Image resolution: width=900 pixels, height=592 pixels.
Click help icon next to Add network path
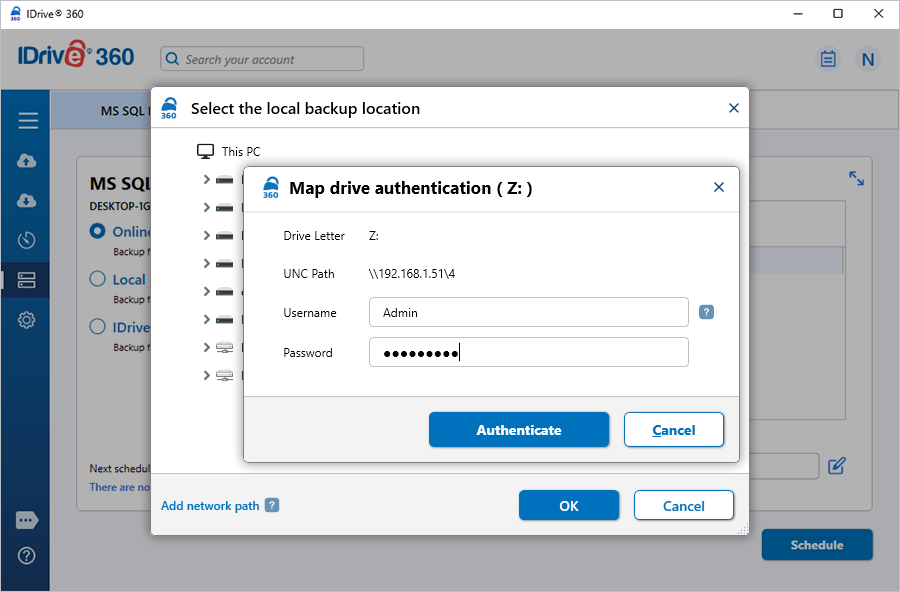click(272, 506)
